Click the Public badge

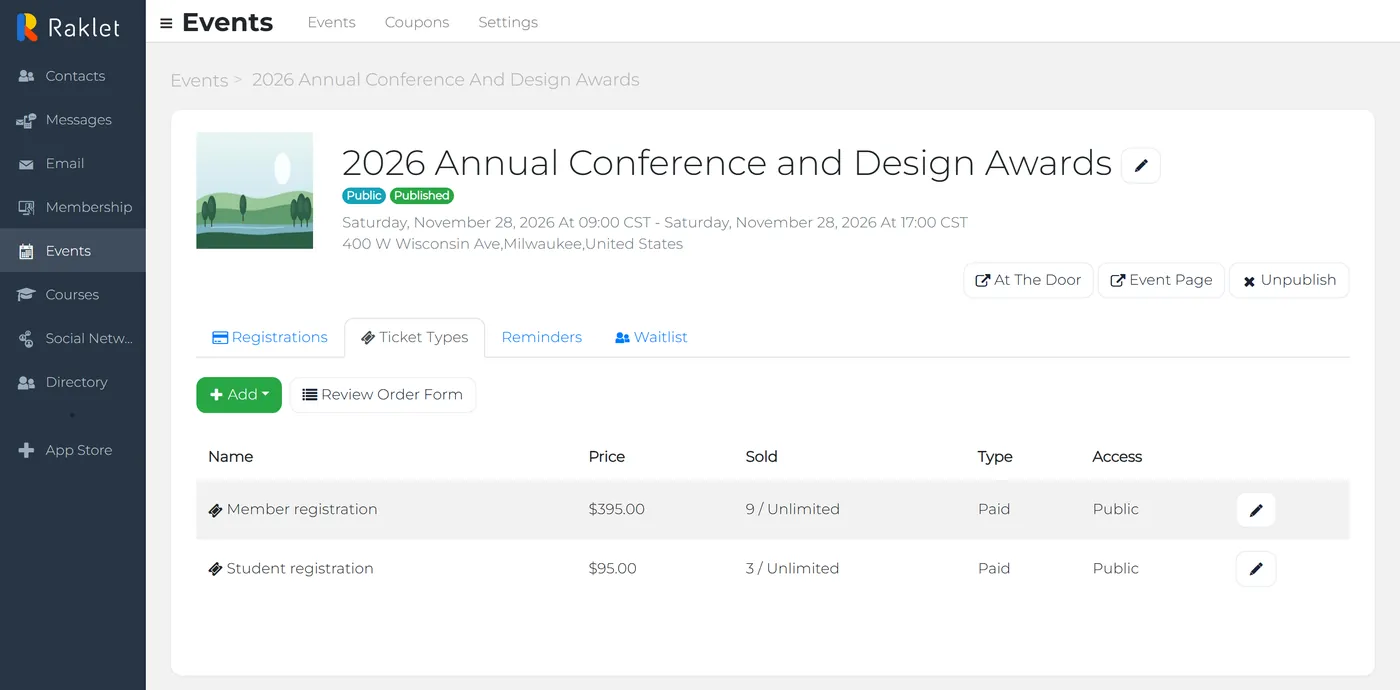pyautogui.click(x=364, y=196)
